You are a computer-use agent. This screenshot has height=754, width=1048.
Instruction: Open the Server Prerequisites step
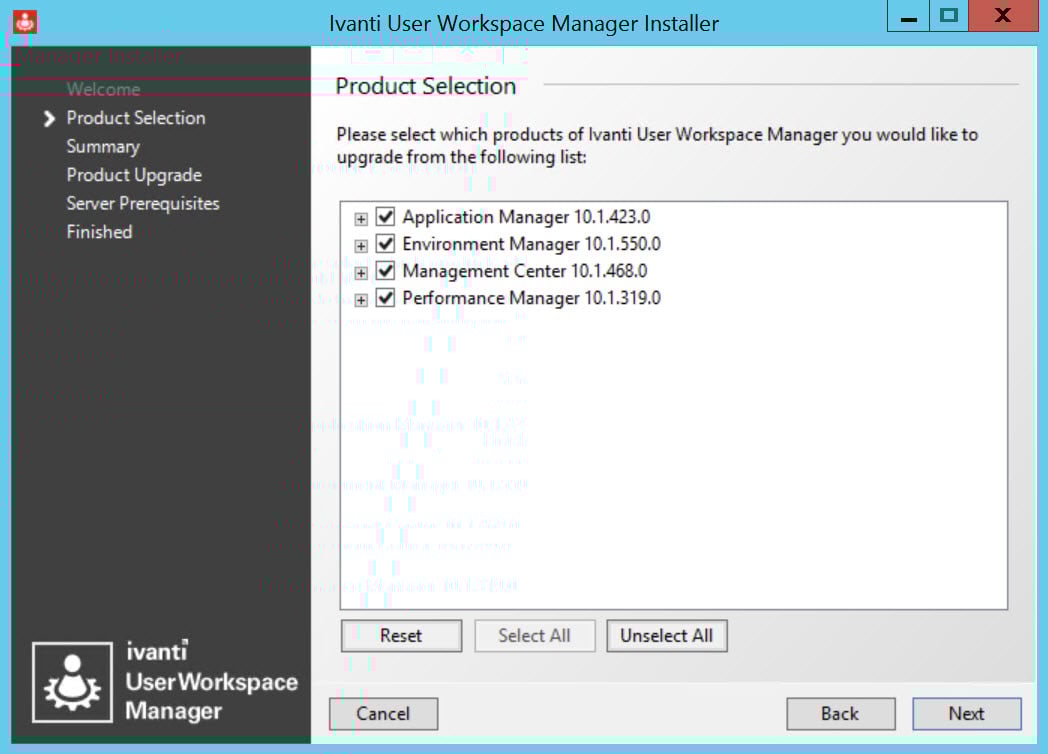coord(143,203)
